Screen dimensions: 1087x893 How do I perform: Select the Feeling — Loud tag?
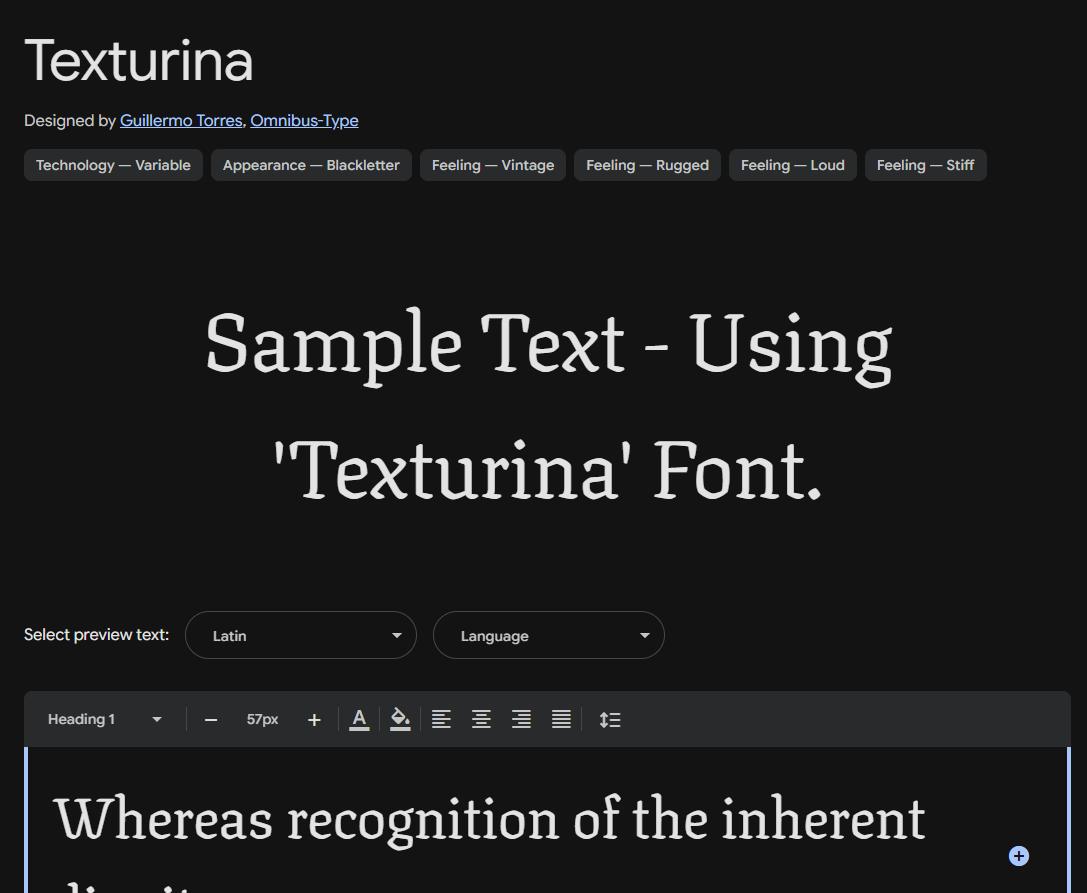click(793, 165)
